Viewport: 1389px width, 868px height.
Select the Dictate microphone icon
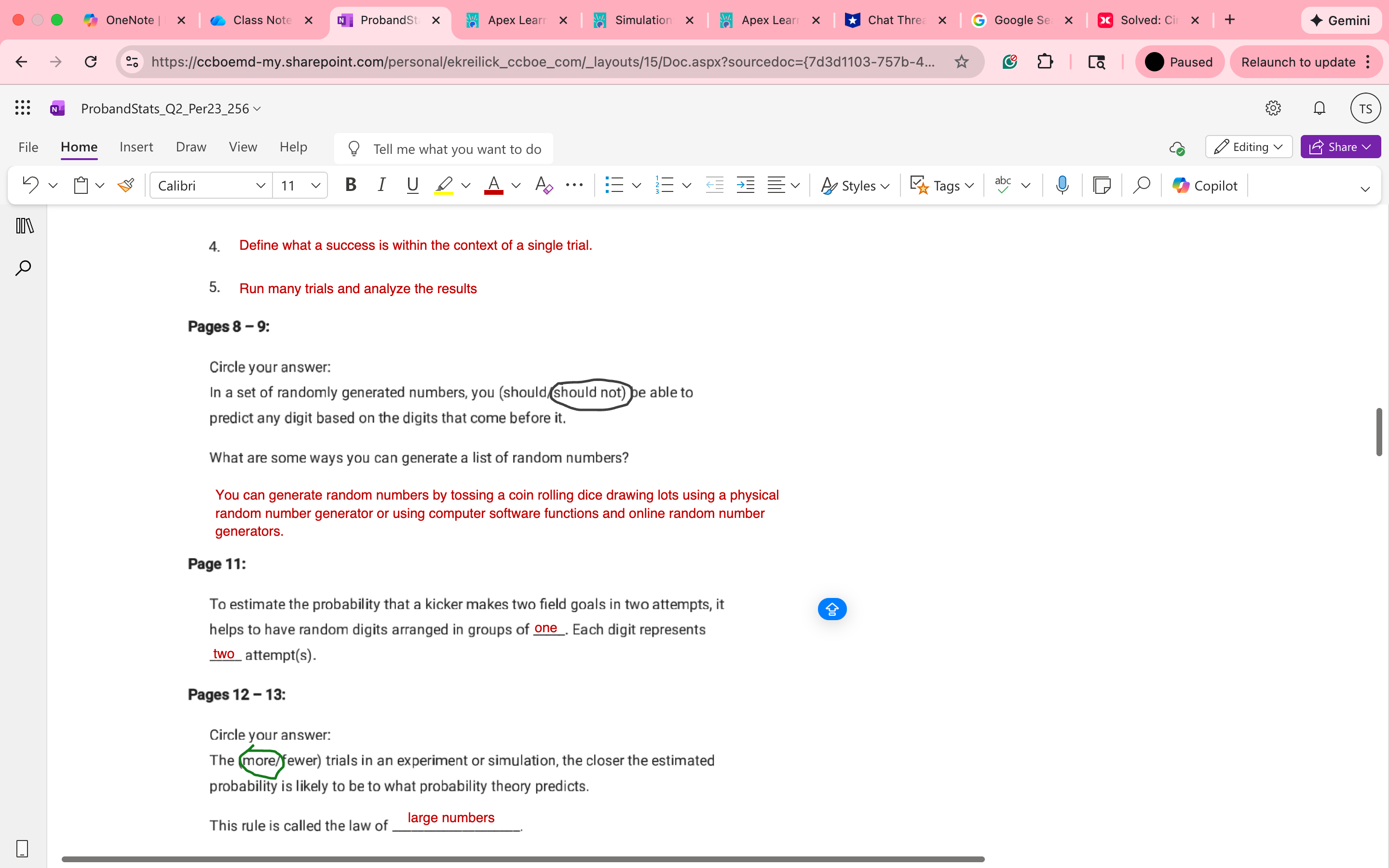tap(1062, 185)
